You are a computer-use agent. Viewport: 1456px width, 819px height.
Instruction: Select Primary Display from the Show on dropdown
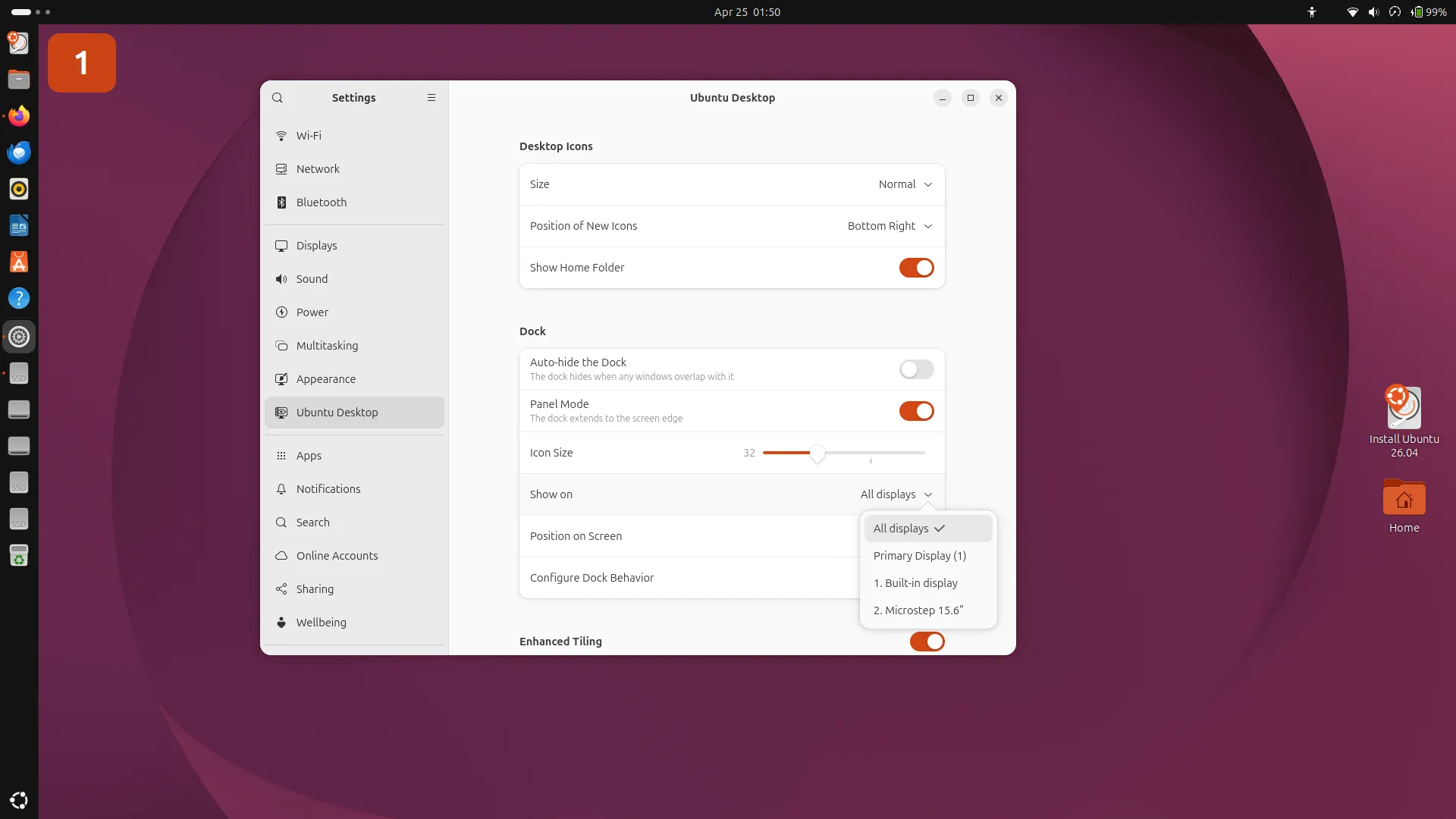click(x=920, y=555)
